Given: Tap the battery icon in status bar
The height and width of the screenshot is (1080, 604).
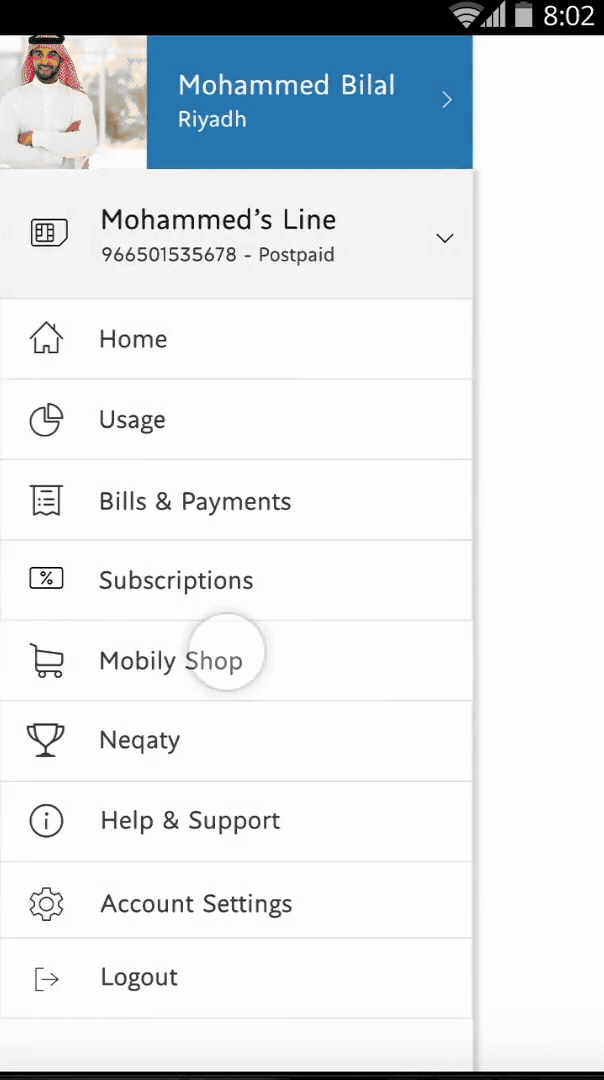Looking at the screenshot, I should pyautogui.click(x=524, y=16).
